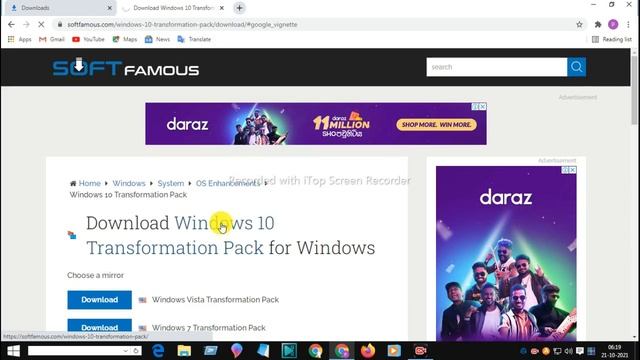Viewport: 640px width, 360px height.
Task: Click the blue search magnifier button
Action: coord(576,67)
